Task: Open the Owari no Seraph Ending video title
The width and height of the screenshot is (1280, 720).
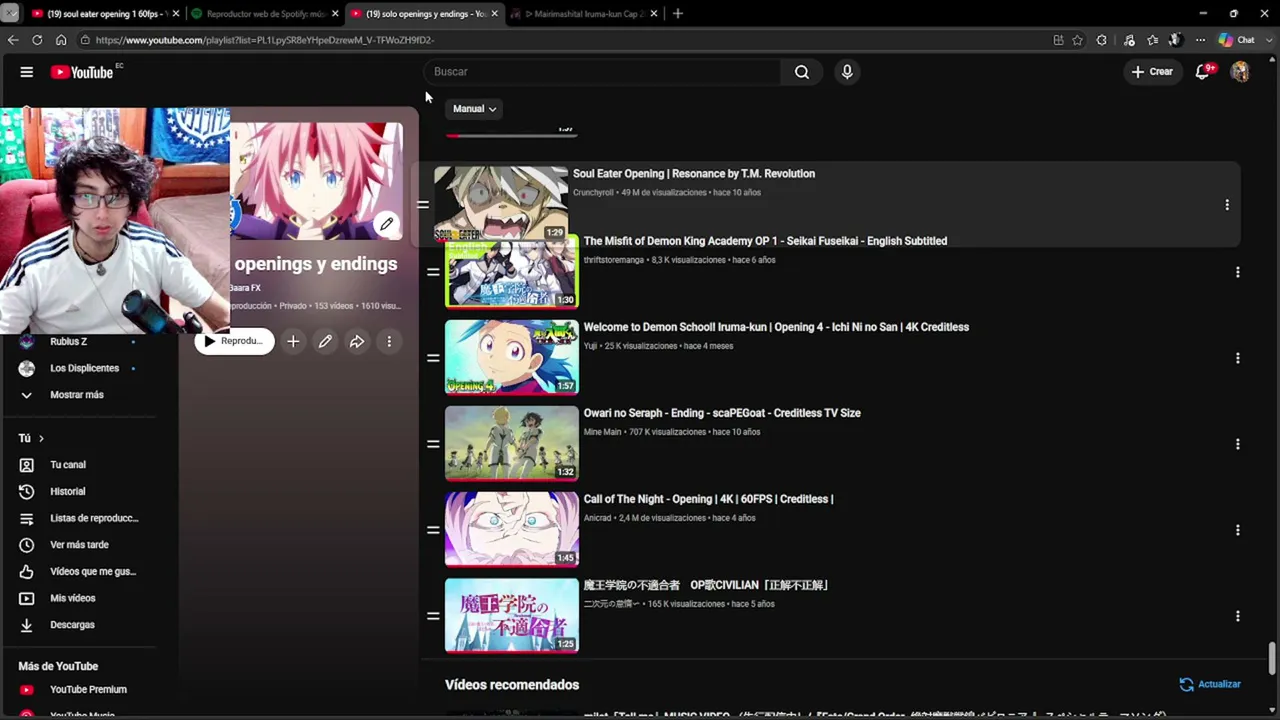Action: 722,413
